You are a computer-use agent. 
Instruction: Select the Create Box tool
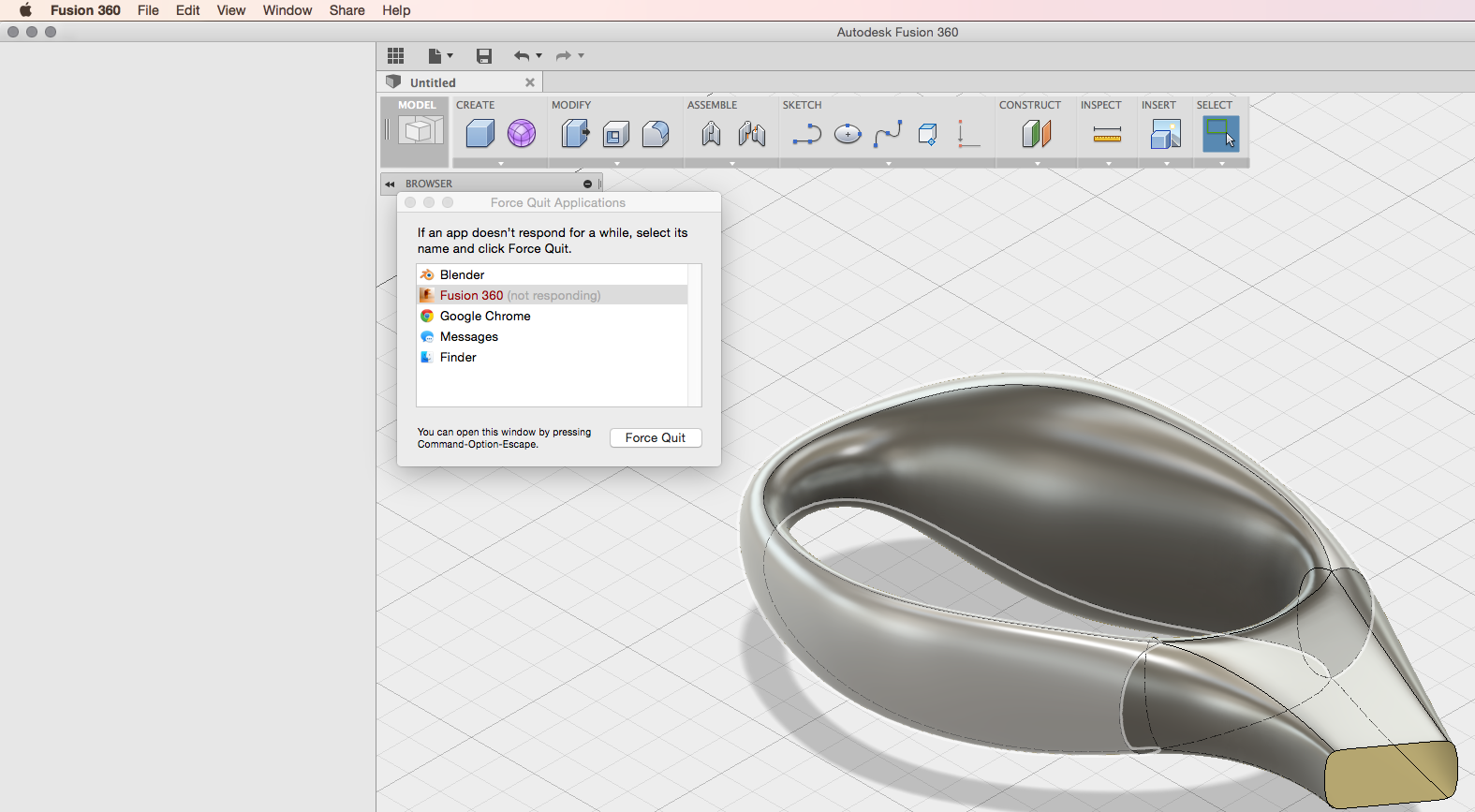pos(479,134)
